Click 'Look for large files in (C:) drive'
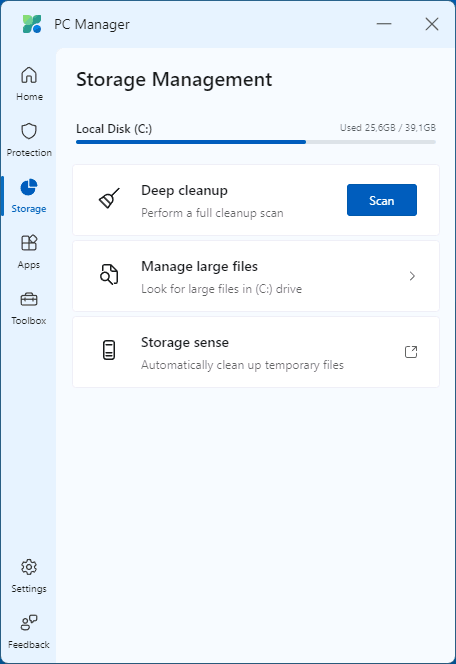Viewport: 456px width, 664px height. [x=221, y=289]
